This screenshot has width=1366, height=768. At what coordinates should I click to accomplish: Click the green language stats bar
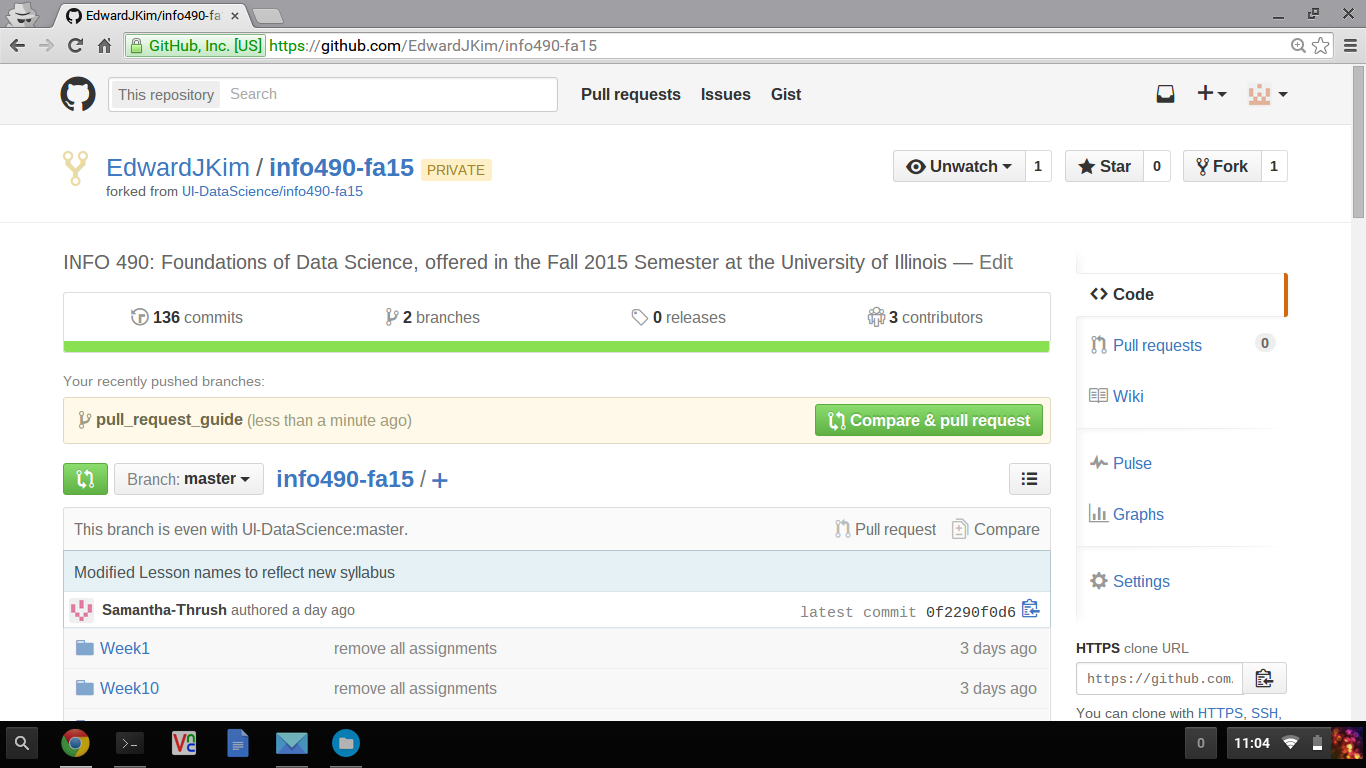click(557, 347)
